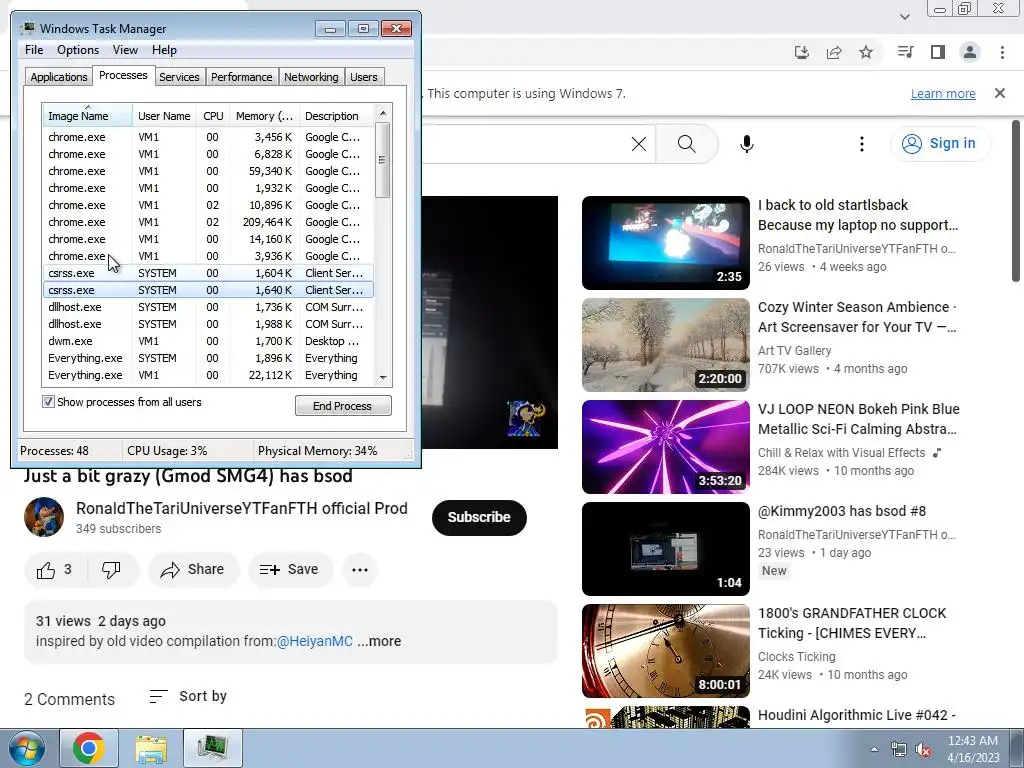Open Sort by for comments
1024x768 pixels.
coord(188,696)
